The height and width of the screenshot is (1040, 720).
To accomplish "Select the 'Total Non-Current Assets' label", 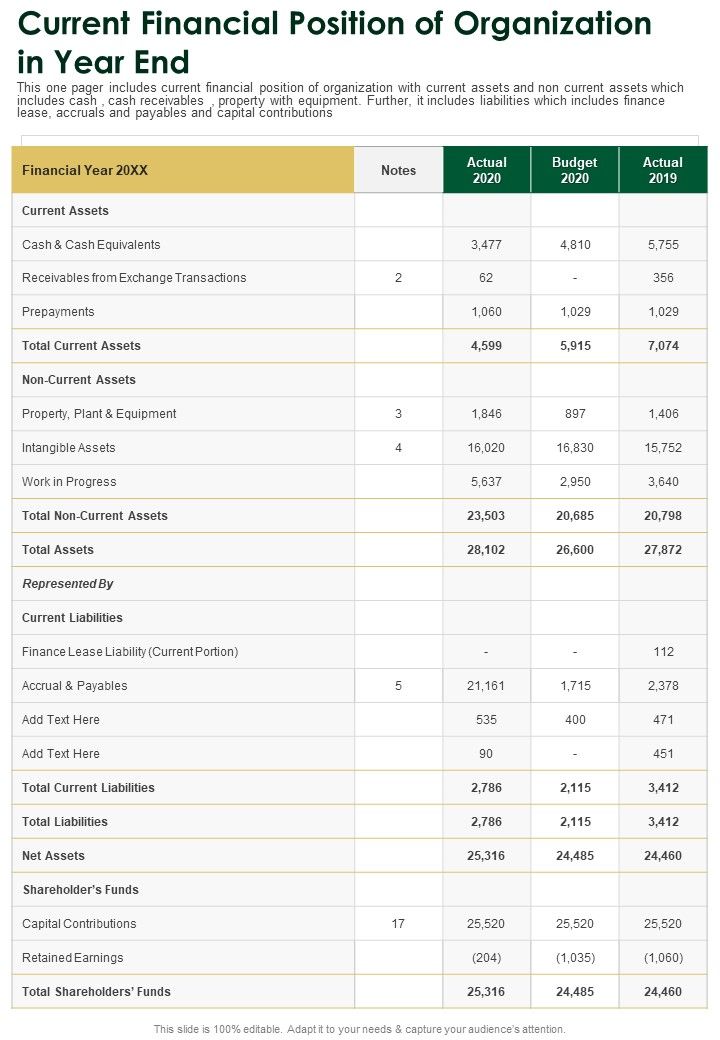I will pos(95,516).
